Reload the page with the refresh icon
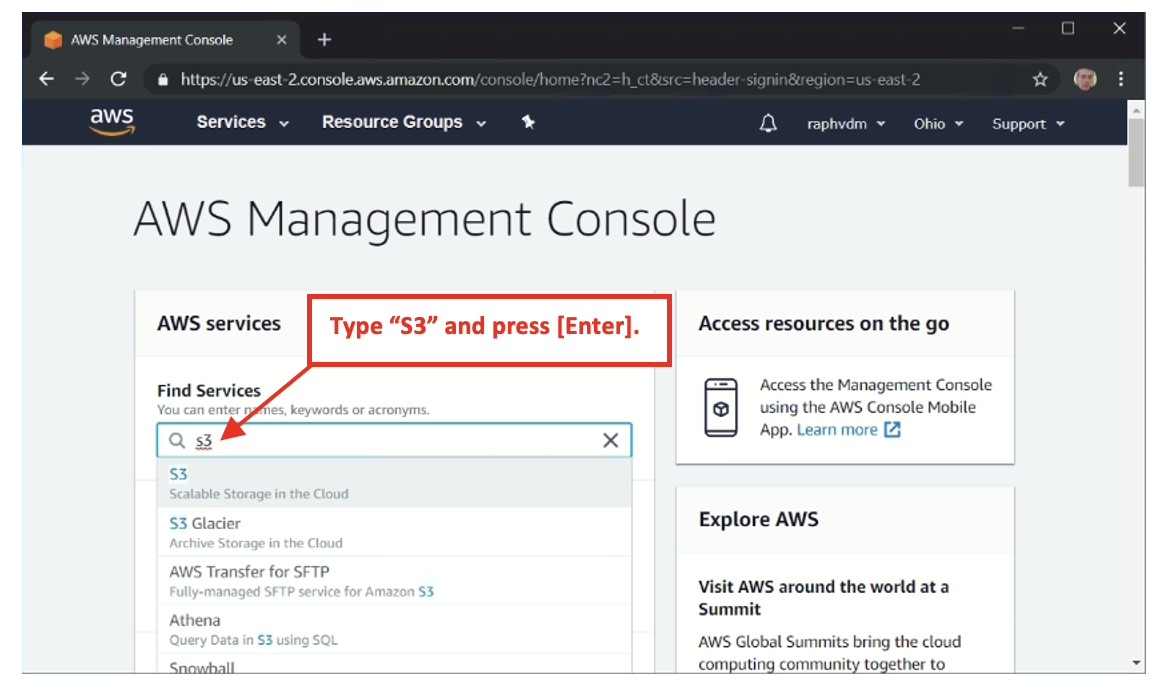1164x690 pixels. [x=118, y=79]
